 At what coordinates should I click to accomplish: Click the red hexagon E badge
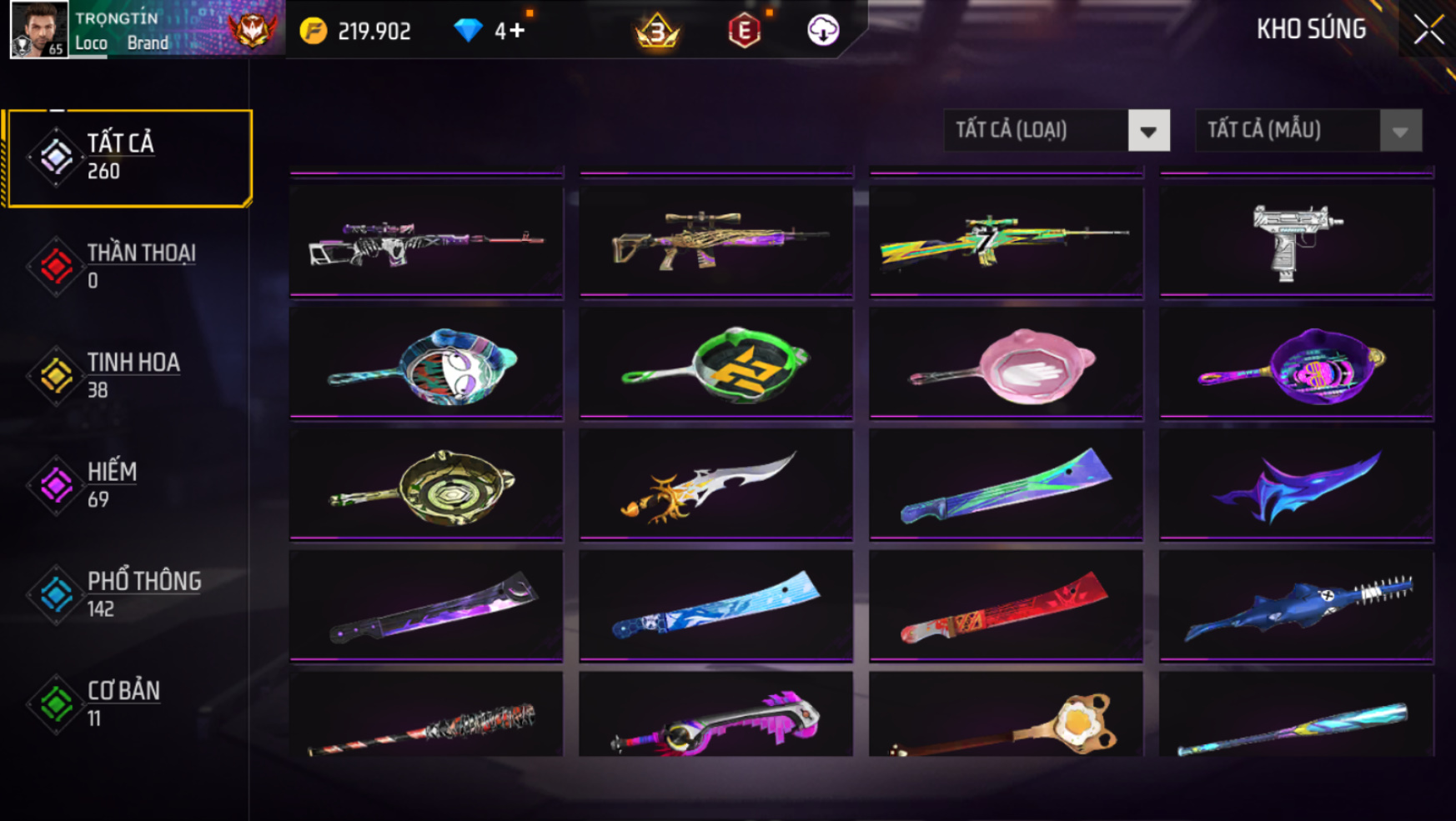(x=744, y=32)
